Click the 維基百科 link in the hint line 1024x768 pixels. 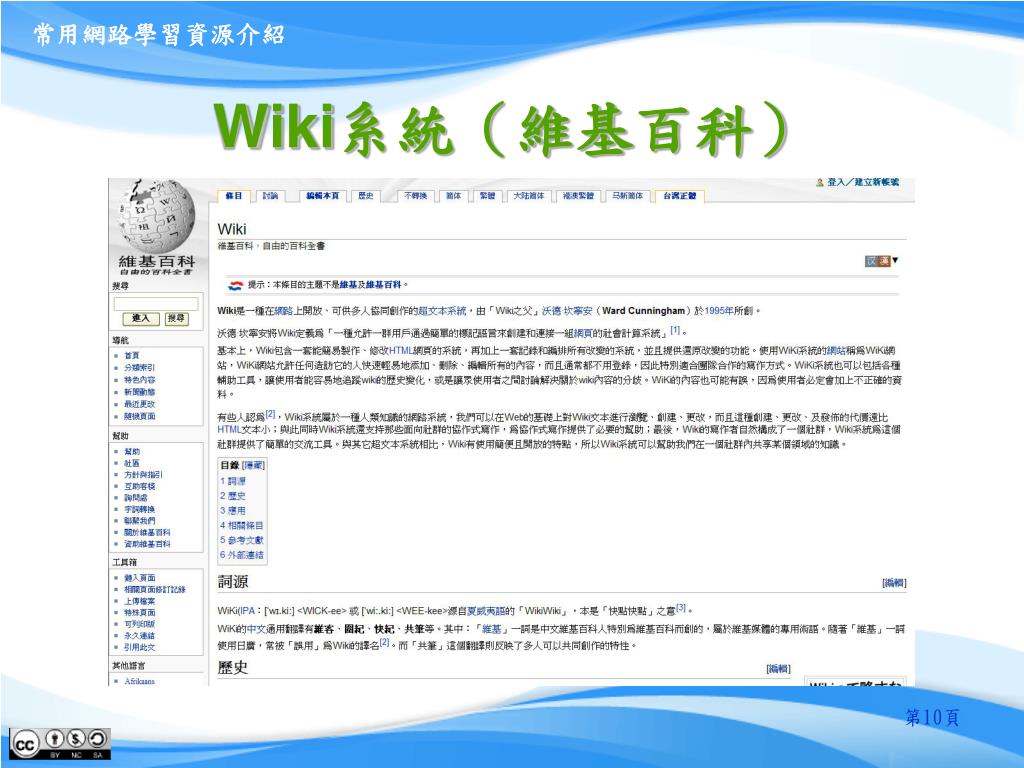[x=383, y=285]
